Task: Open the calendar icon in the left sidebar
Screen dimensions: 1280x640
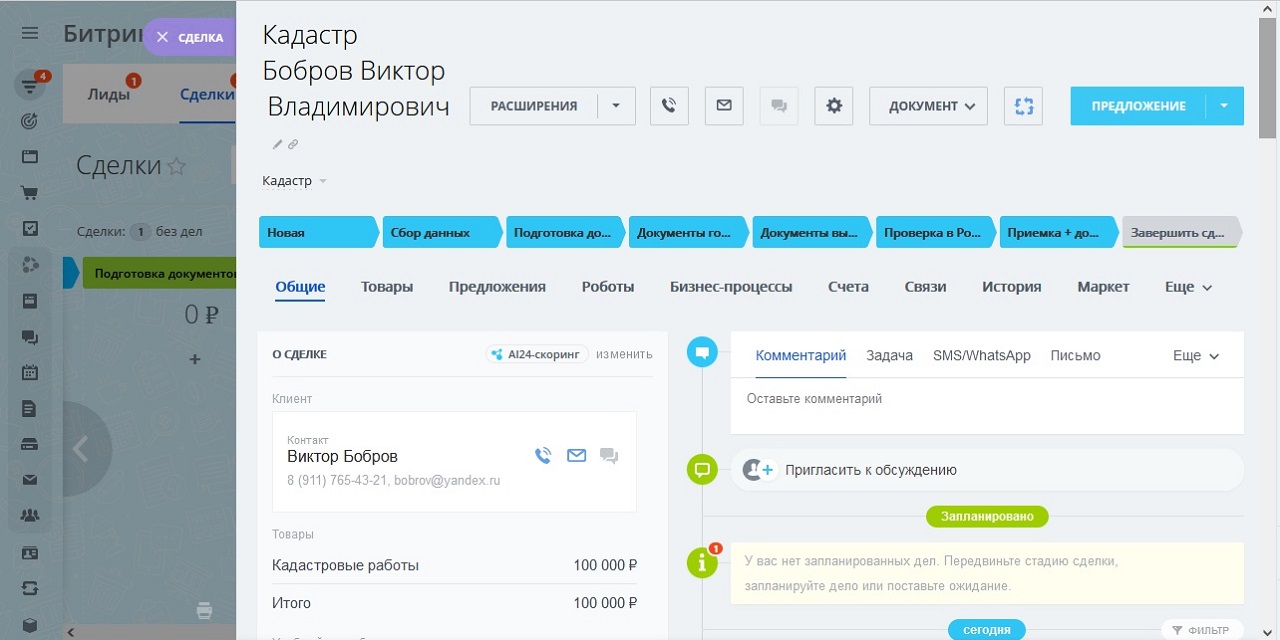Action: 30,372
